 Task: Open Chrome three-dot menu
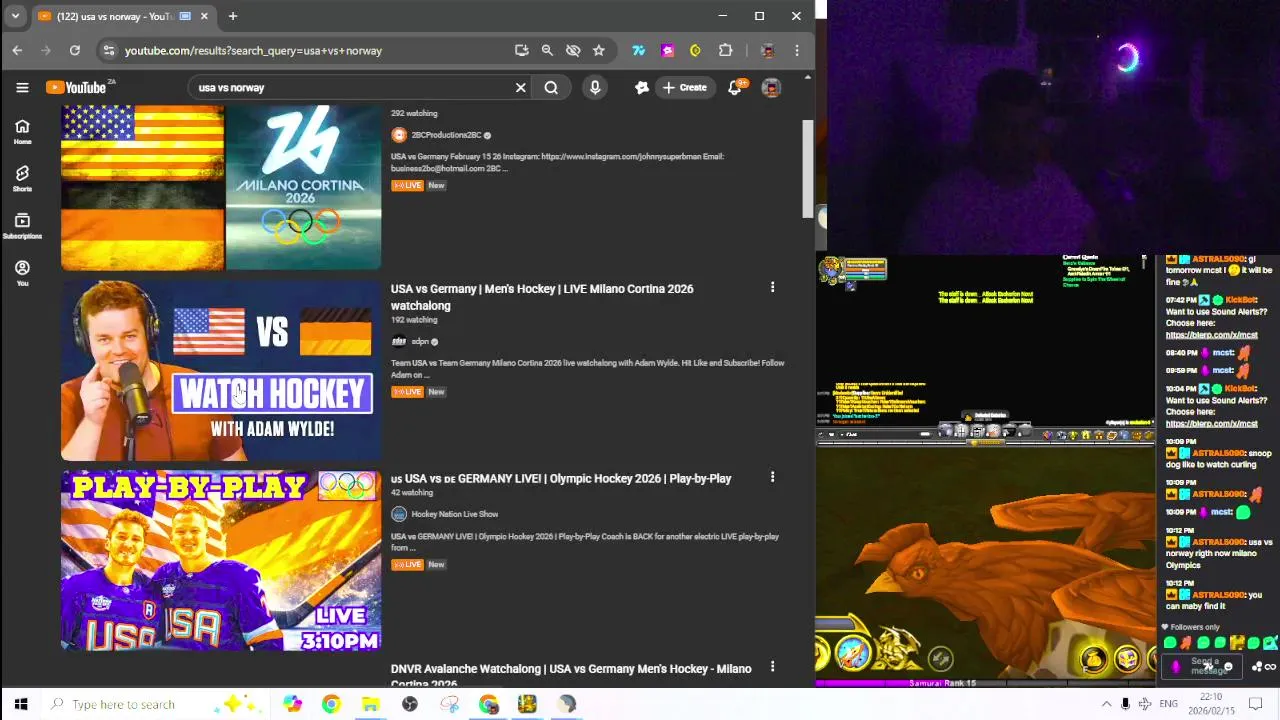tap(797, 50)
